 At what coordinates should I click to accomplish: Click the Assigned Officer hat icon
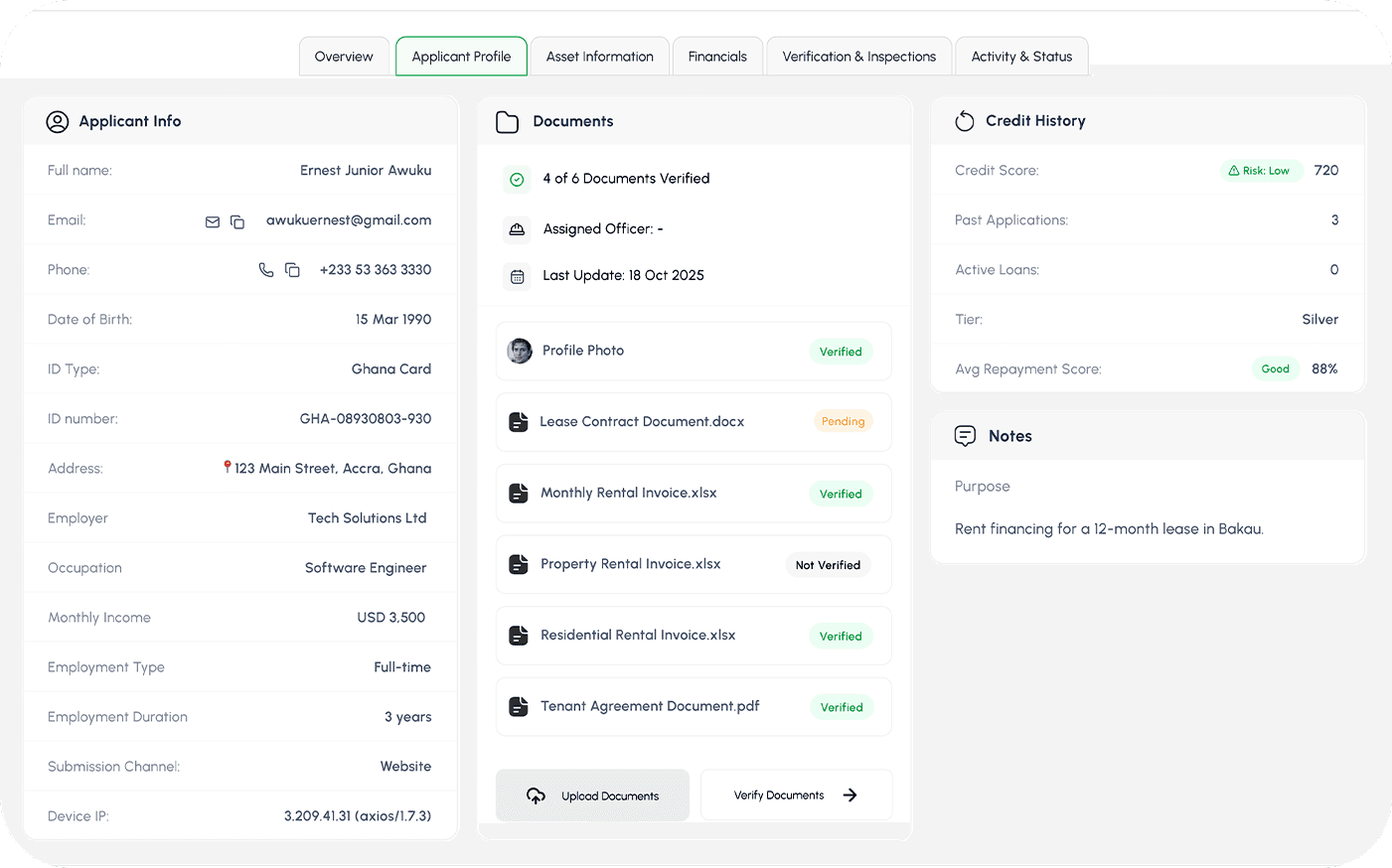pos(517,229)
